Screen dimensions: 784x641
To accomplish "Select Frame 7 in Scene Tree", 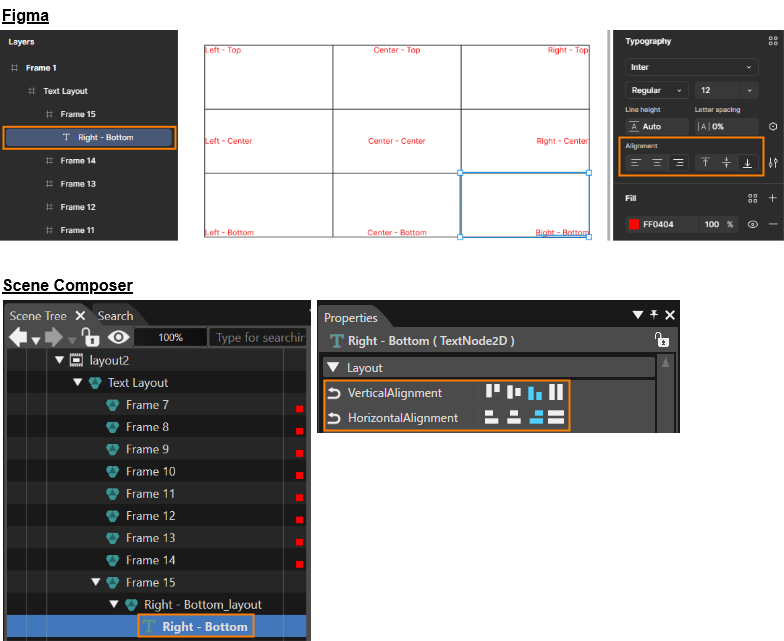I will pos(147,405).
